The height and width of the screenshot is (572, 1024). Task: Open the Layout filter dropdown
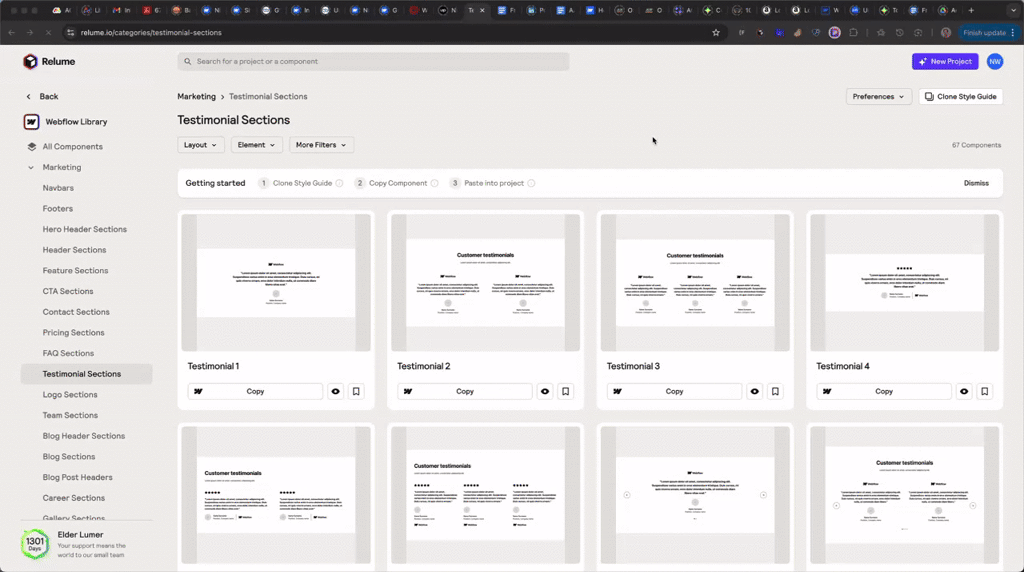click(201, 145)
